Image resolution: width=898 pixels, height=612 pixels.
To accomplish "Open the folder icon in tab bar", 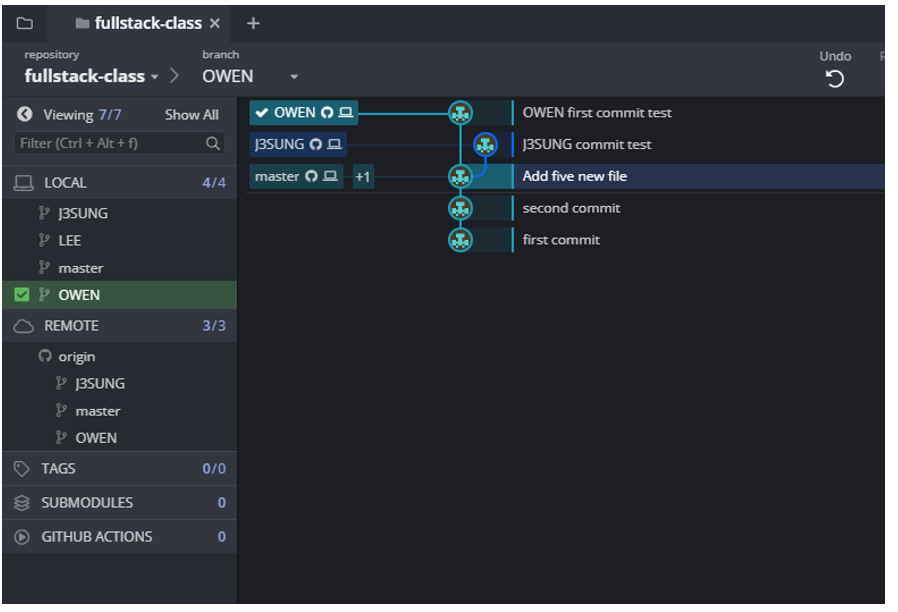I will pyautogui.click(x=25, y=23).
